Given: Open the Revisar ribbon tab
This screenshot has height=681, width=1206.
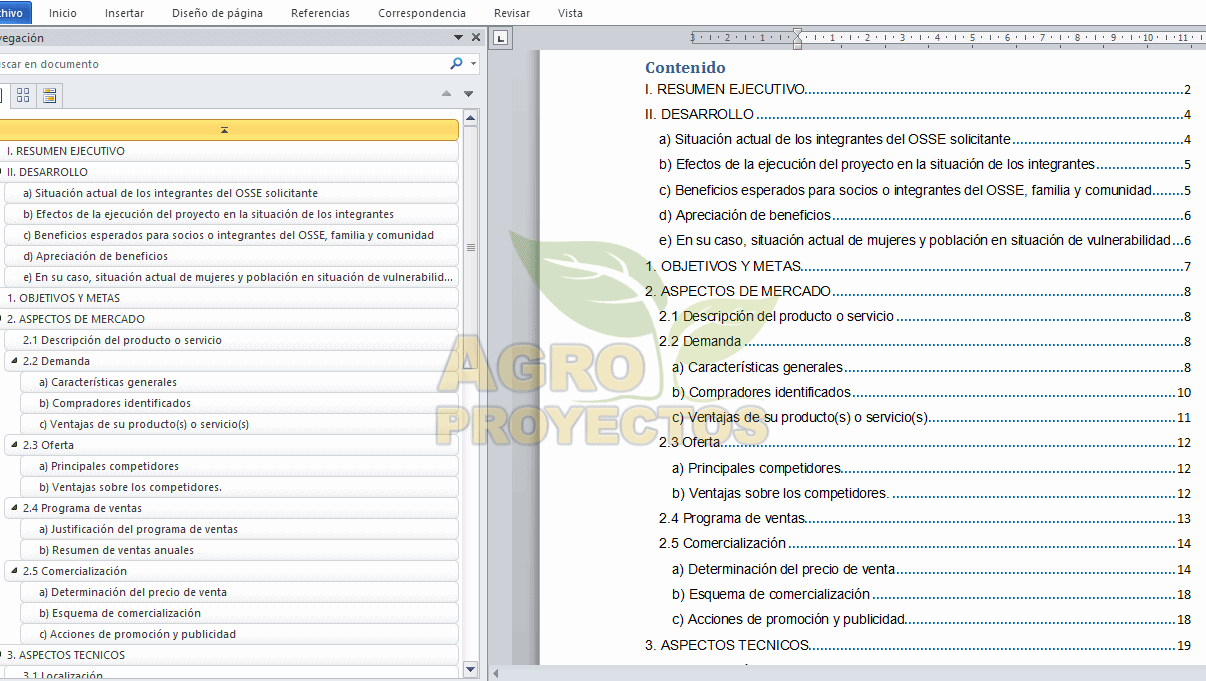Looking at the screenshot, I should tap(512, 13).
